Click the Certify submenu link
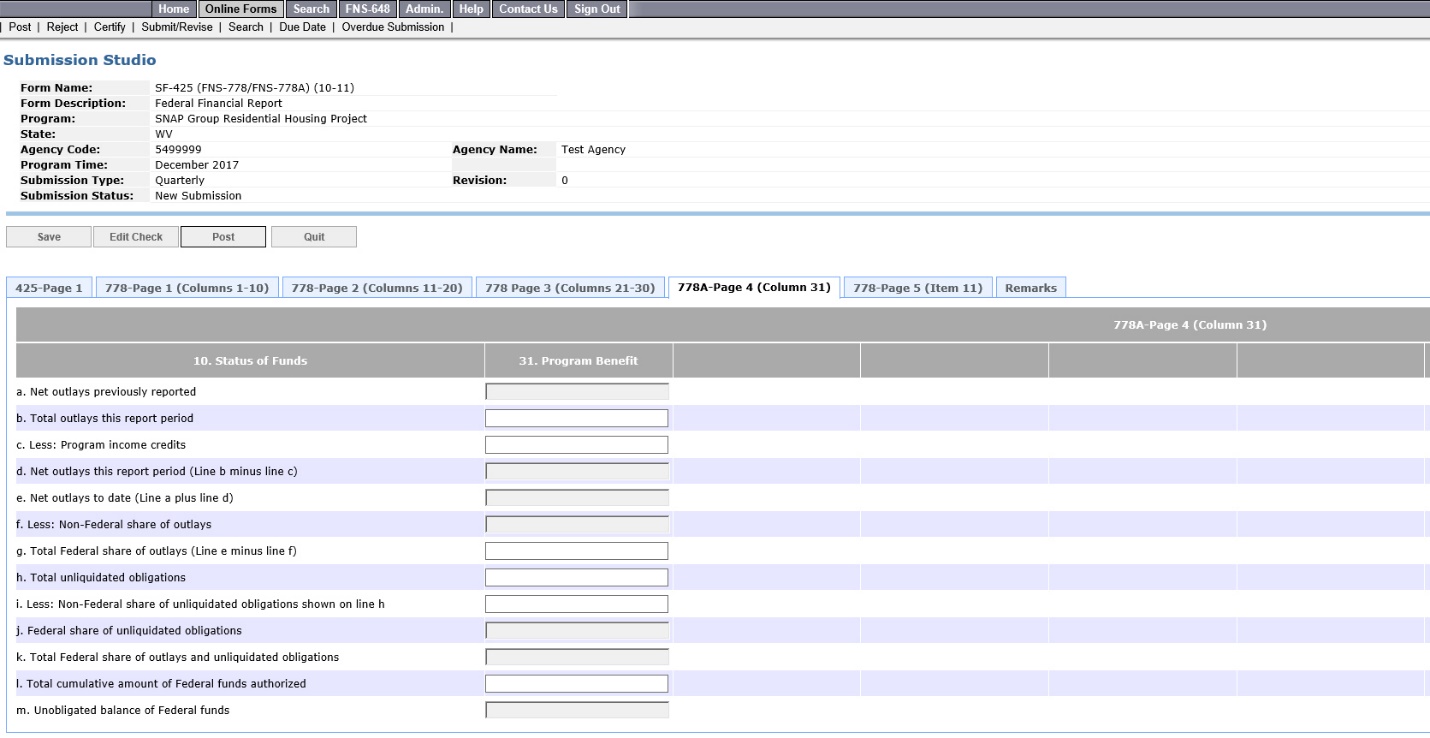1430x738 pixels. [111, 27]
